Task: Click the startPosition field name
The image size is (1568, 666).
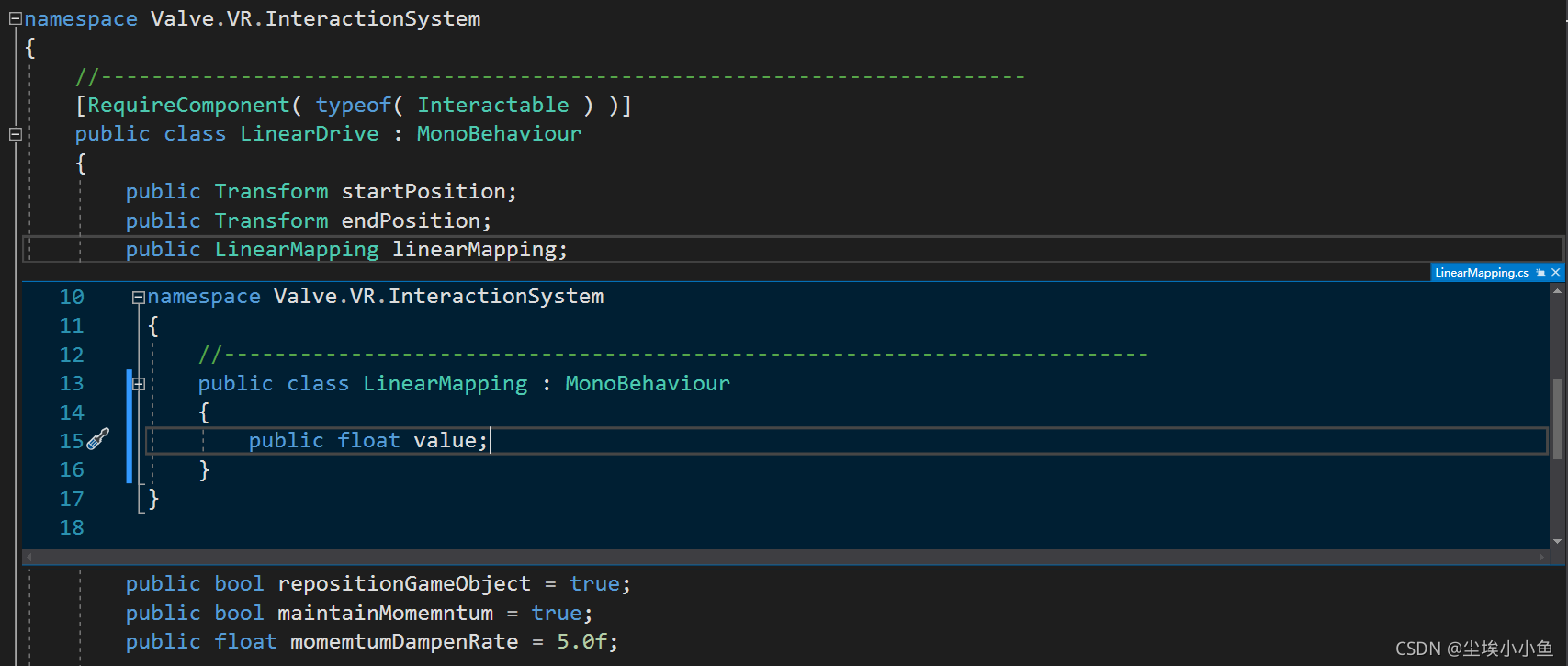Action: point(423,192)
